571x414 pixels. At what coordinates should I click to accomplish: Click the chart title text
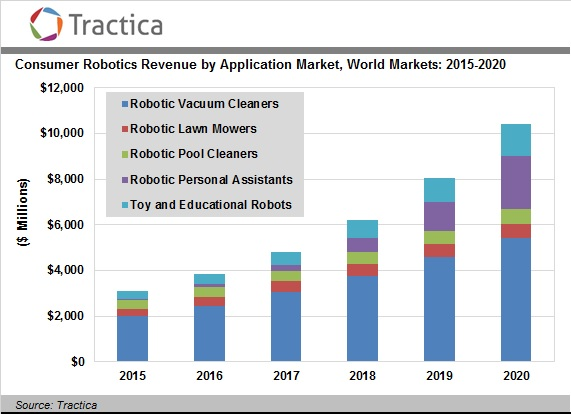260,64
